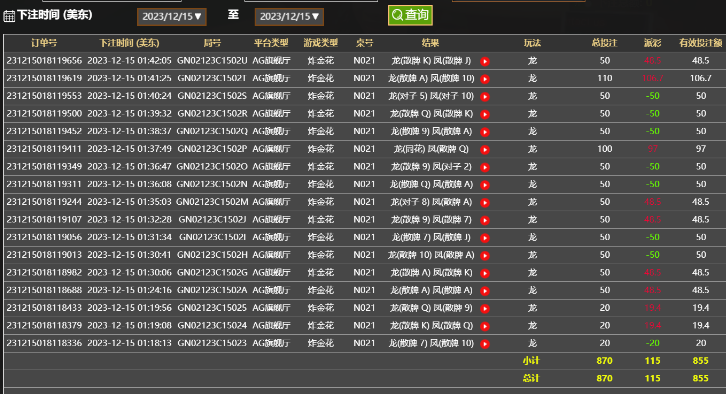Screen dimensions: 726x394
Task: Click round number GN02123C1502M
Action: pyautogui.click(x=212, y=202)
